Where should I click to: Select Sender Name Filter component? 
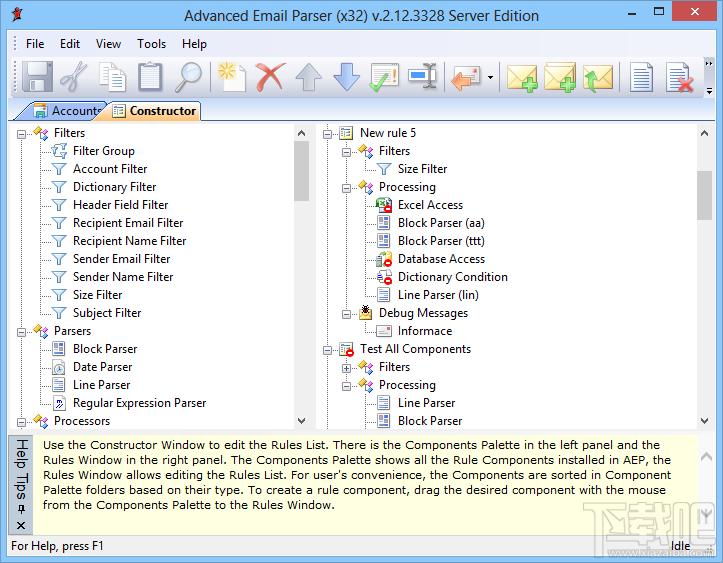click(x=123, y=277)
